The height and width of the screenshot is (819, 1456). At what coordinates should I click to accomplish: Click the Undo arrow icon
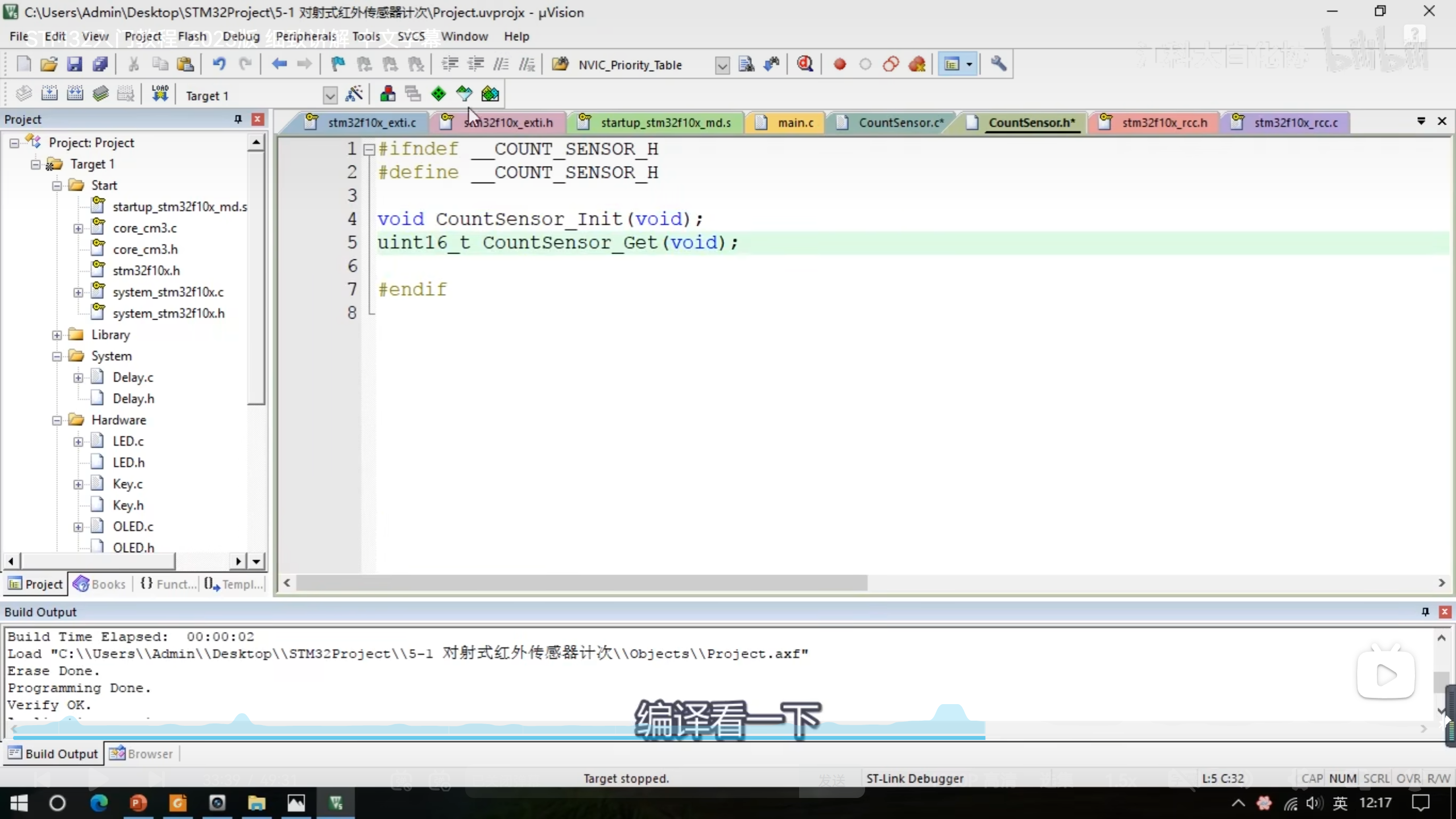tap(219, 64)
